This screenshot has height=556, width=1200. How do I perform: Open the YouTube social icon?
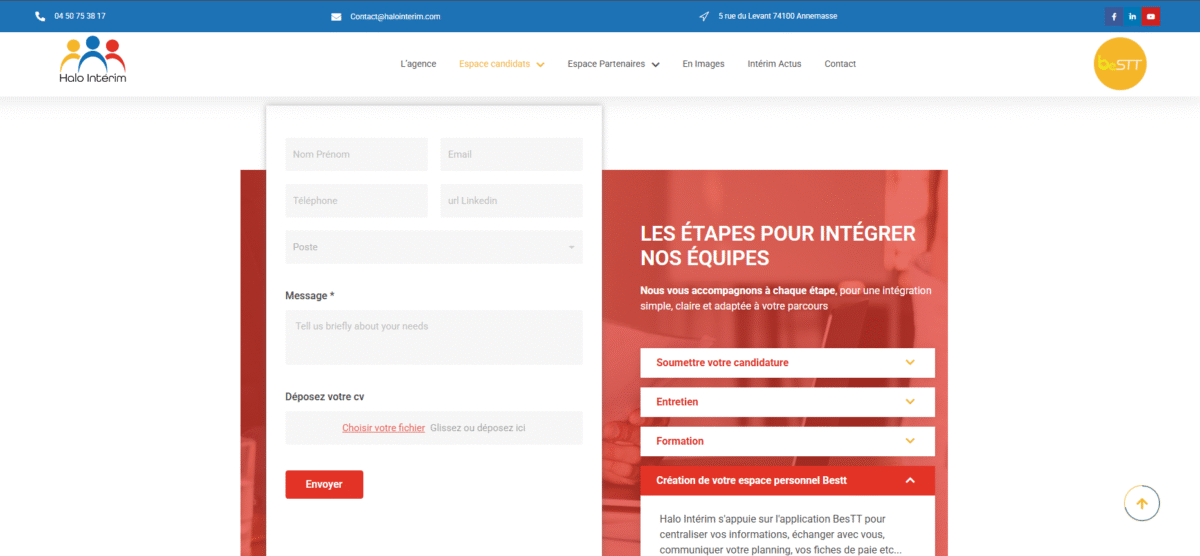tap(1152, 16)
